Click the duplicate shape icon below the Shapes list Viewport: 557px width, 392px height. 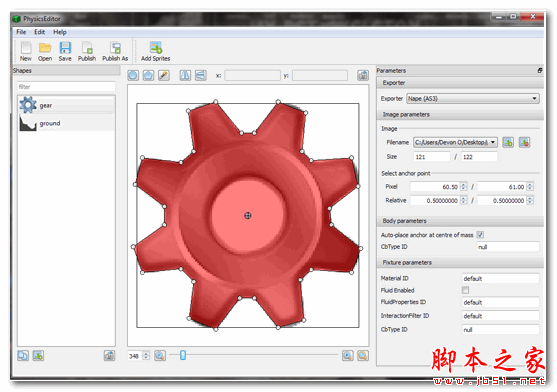23,355
